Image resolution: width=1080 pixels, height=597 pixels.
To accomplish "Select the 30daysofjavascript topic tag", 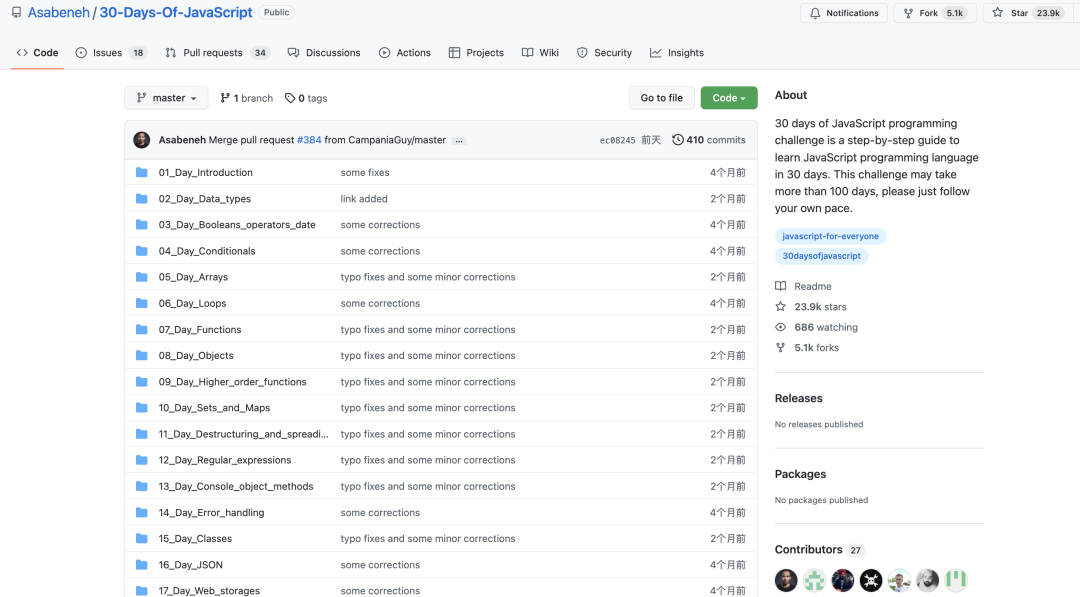I will pyautogui.click(x=821, y=255).
